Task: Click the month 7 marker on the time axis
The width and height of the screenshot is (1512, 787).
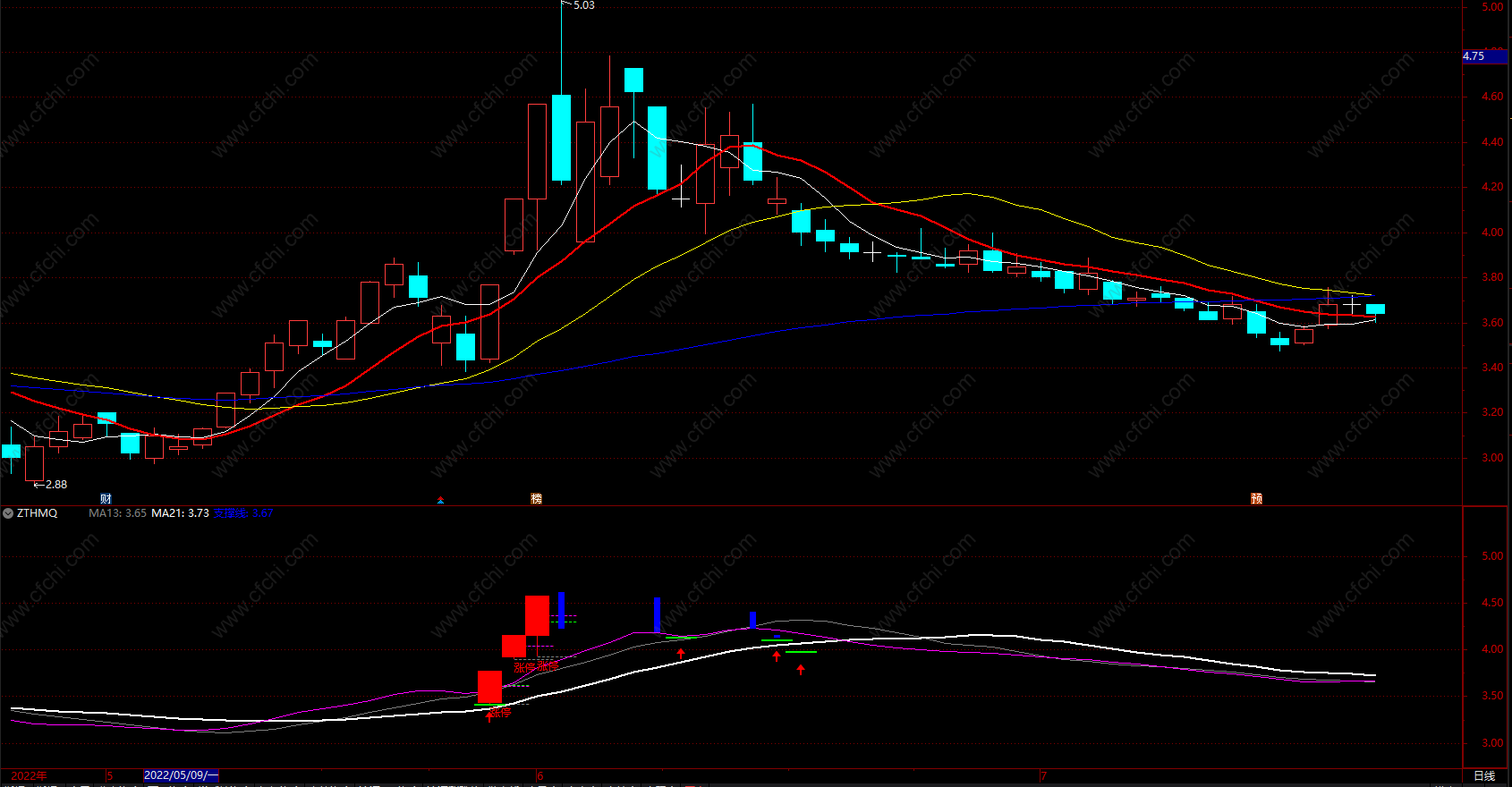Action: point(1043,776)
